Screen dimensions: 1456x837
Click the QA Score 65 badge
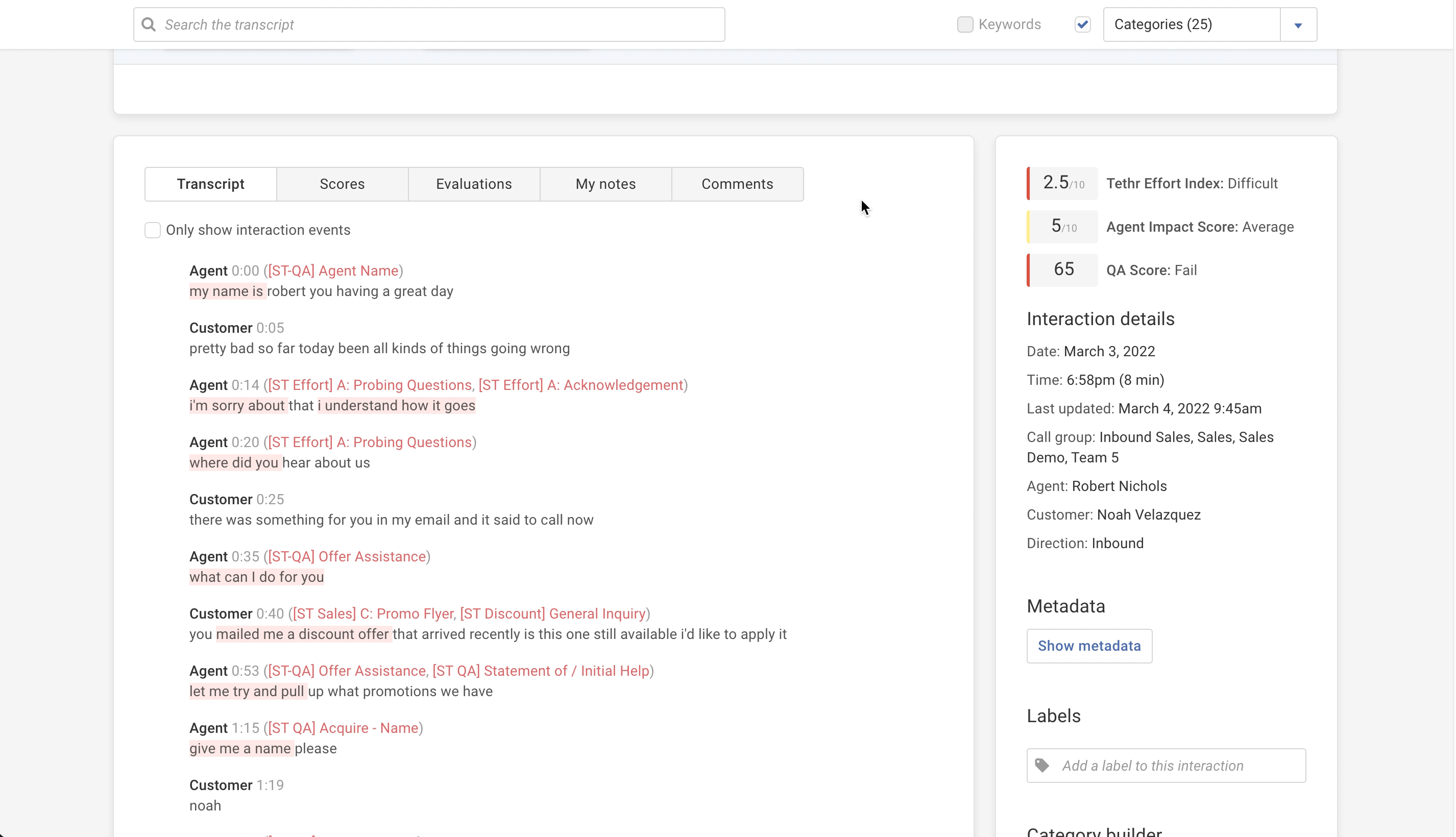pyautogui.click(x=1063, y=269)
